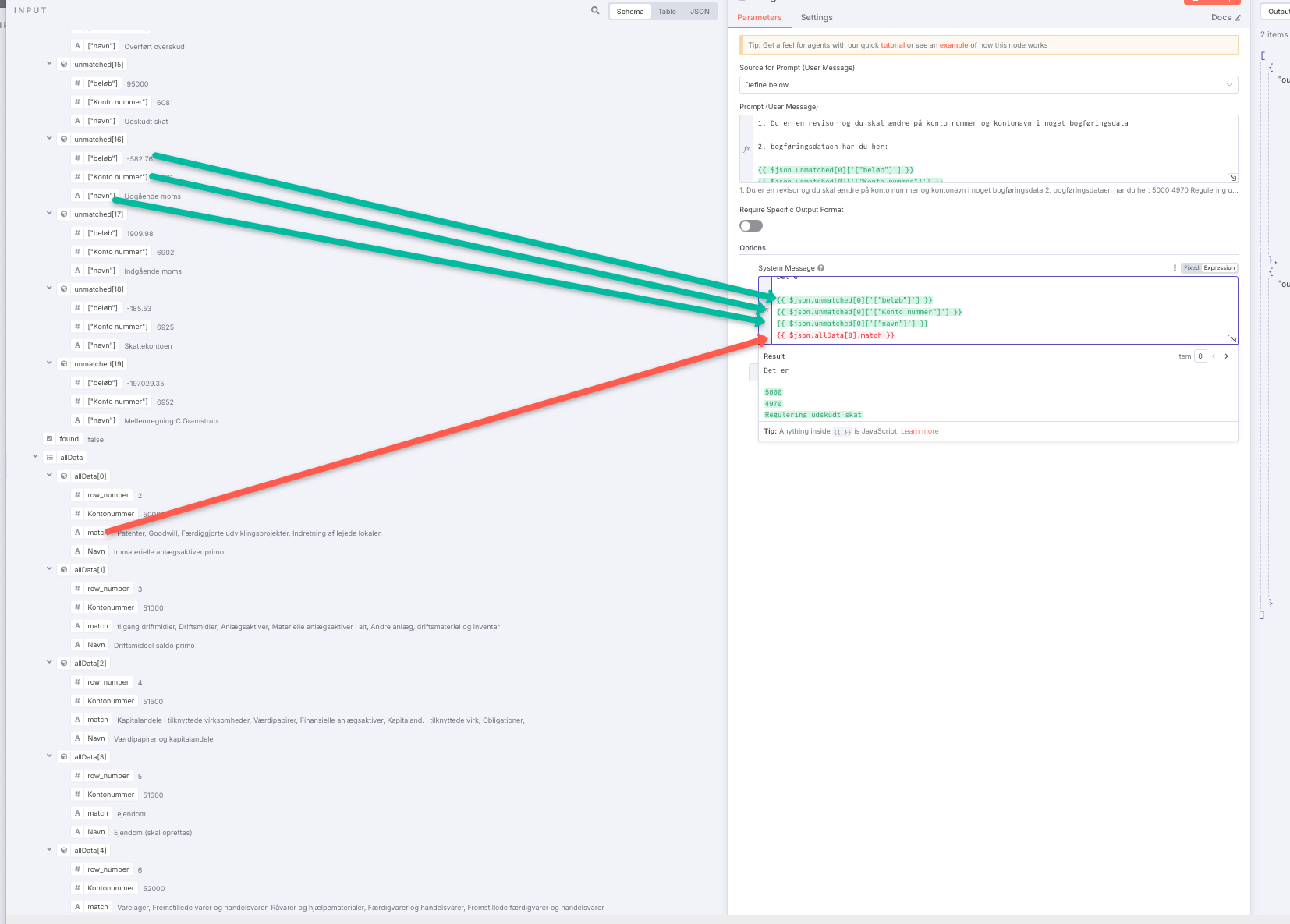Screen dimensions: 1290x924
Task: Open Docs external link
Action: point(1225,17)
